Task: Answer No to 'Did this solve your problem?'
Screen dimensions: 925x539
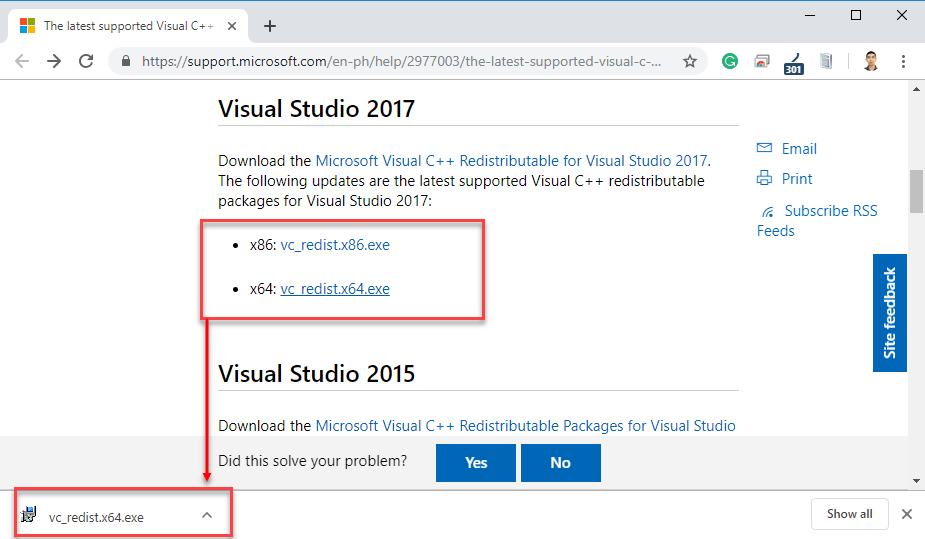Action: tap(560, 463)
